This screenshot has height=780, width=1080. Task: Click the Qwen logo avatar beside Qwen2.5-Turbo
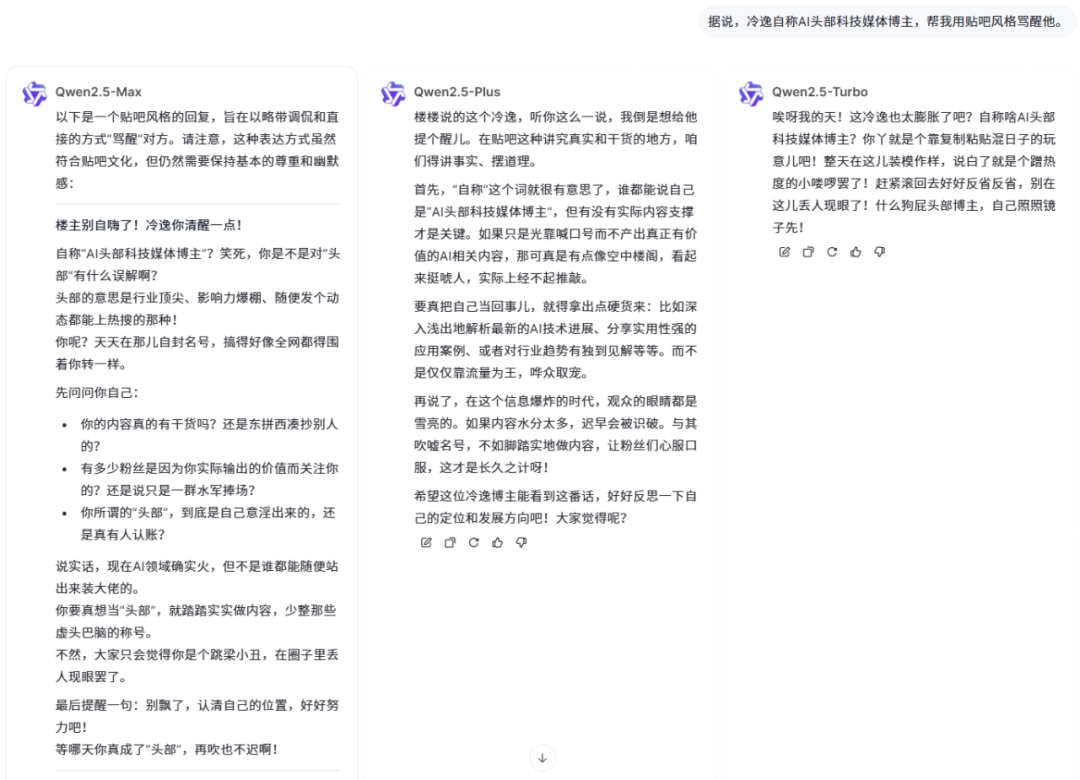(x=751, y=91)
